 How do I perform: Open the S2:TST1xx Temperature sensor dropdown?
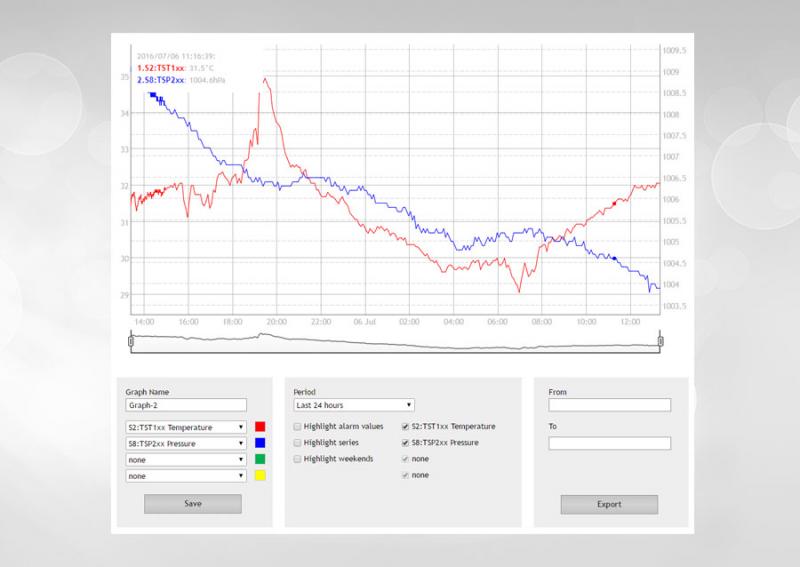click(185, 426)
